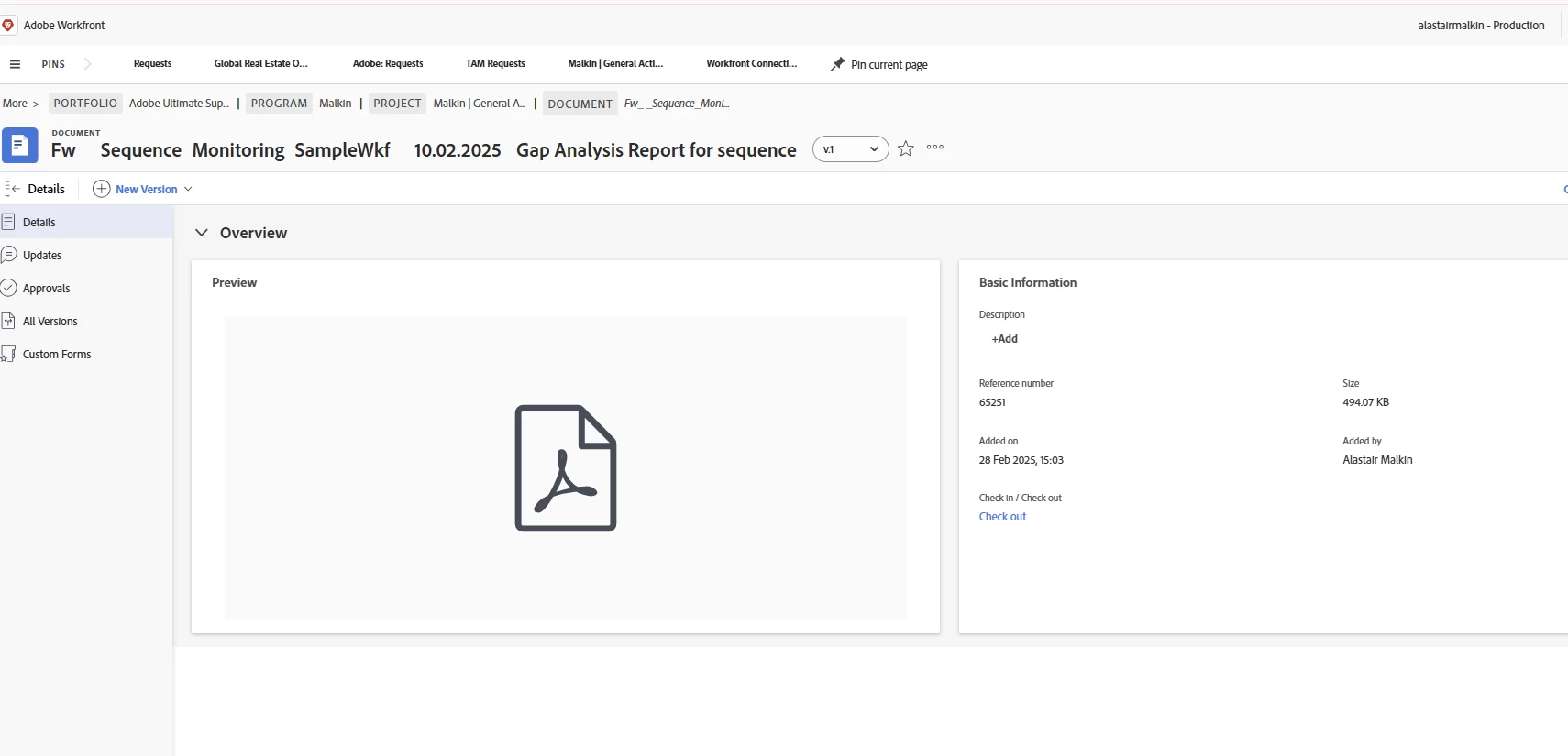The image size is (1568, 756).
Task: Select Updates in the left sidebar
Action: click(42, 255)
